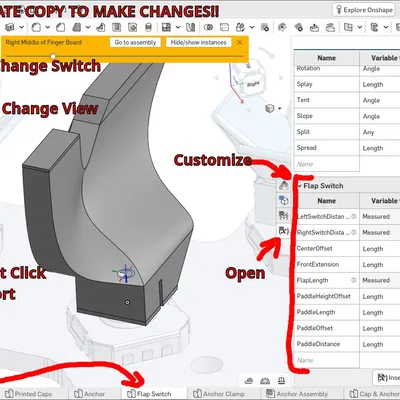
Task: Click the Explore Onshape button
Action: [364, 10]
